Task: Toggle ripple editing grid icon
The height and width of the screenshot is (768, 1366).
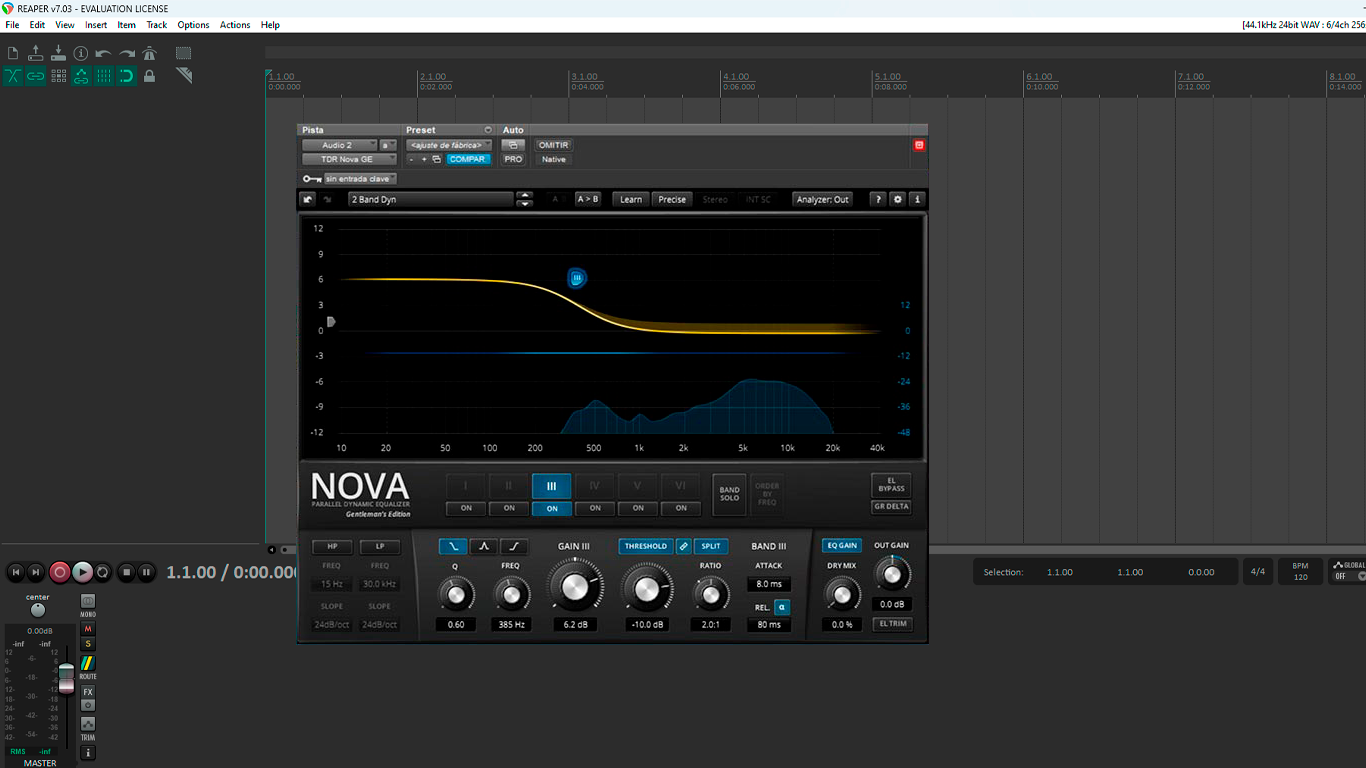Action: (58, 76)
